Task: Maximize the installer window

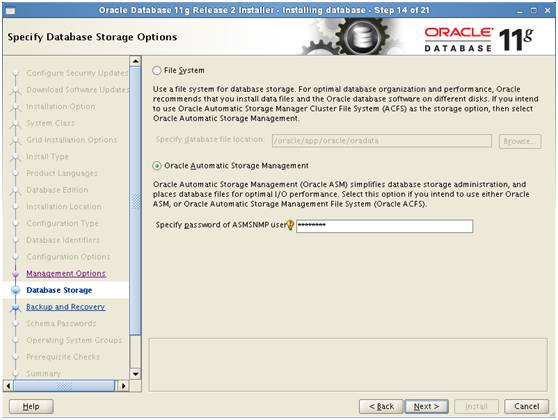Action: click(533, 11)
